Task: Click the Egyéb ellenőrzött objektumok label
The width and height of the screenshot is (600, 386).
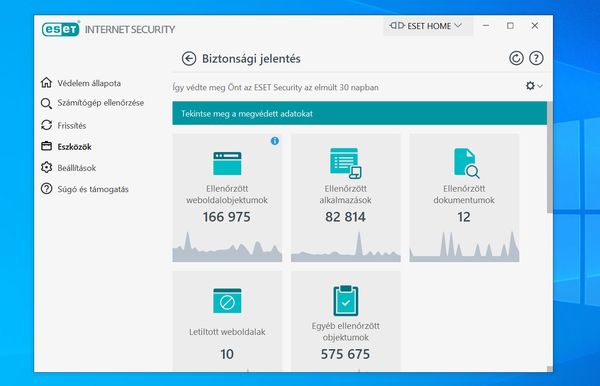Action: coord(346,332)
